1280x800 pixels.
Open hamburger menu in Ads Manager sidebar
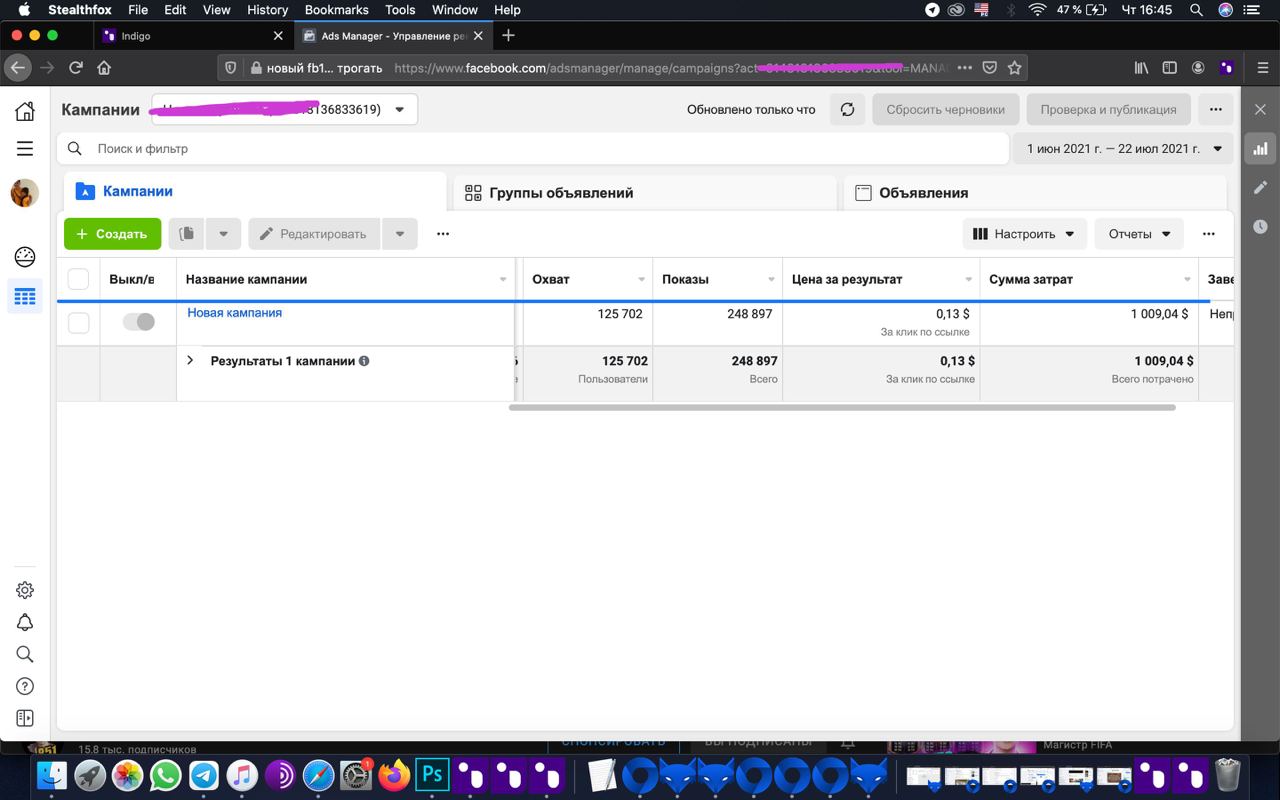25,148
